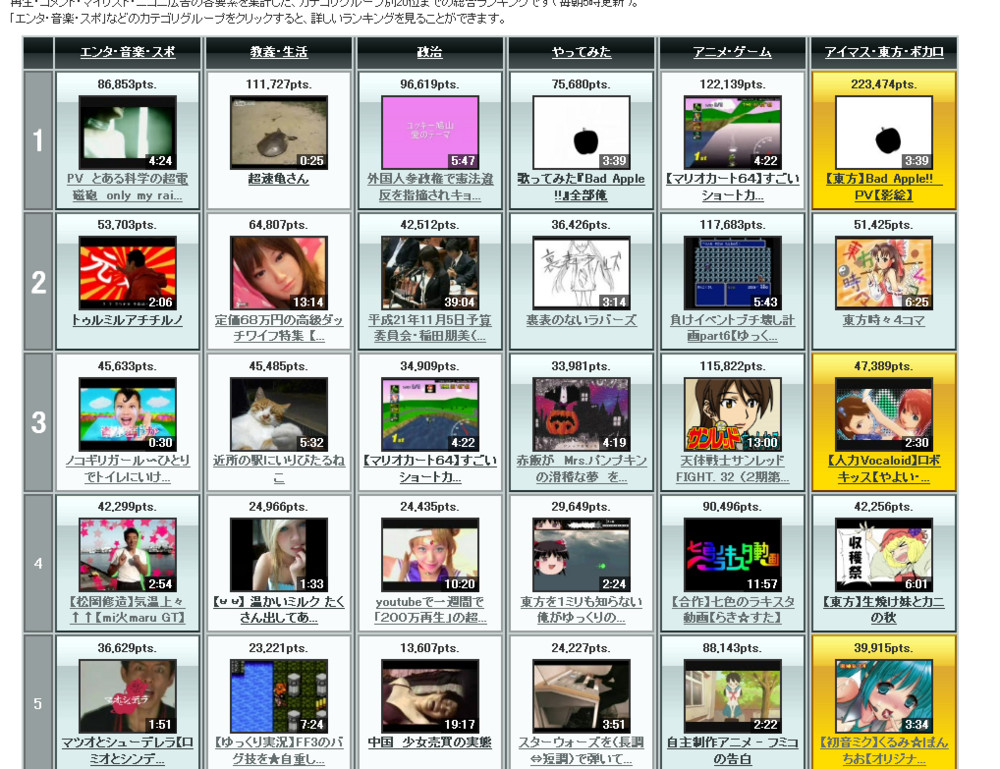
Task: Click the 中国 少女売買の実態 link
Action: tap(430, 743)
